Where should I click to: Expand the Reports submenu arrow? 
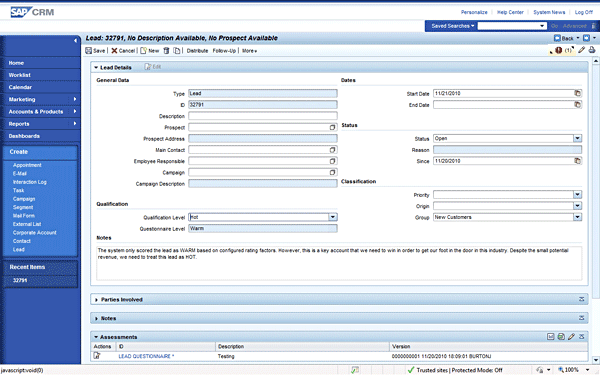75,124
